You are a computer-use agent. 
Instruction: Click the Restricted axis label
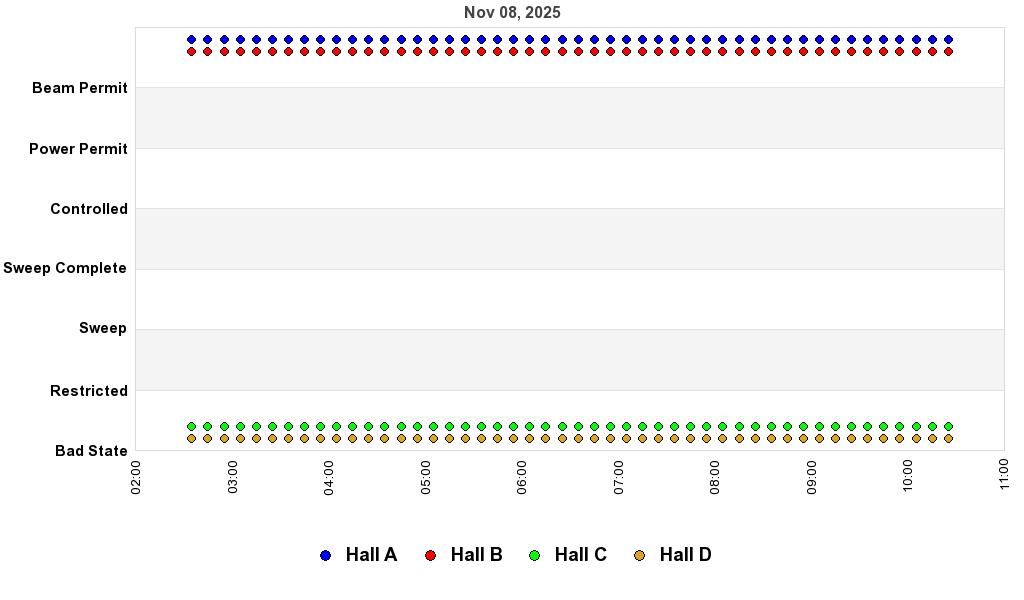click(x=89, y=391)
